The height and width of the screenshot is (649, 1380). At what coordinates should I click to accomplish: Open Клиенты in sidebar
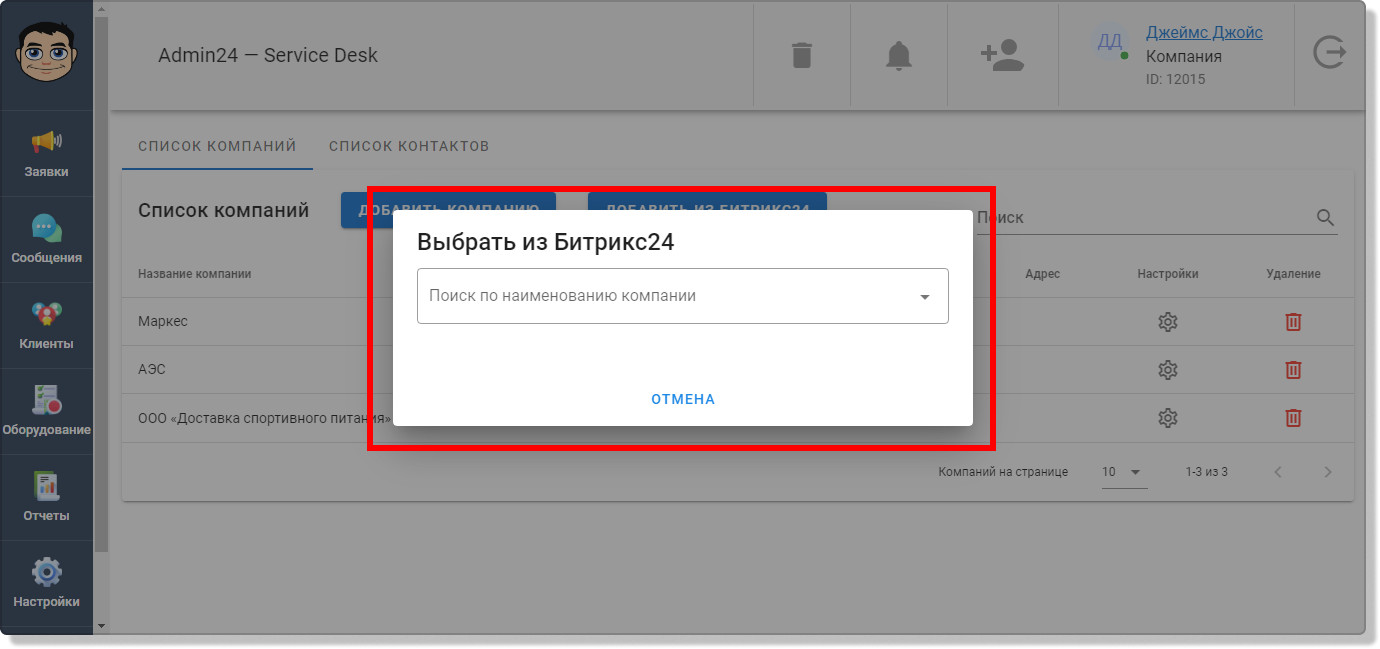(x=47, y=326)
